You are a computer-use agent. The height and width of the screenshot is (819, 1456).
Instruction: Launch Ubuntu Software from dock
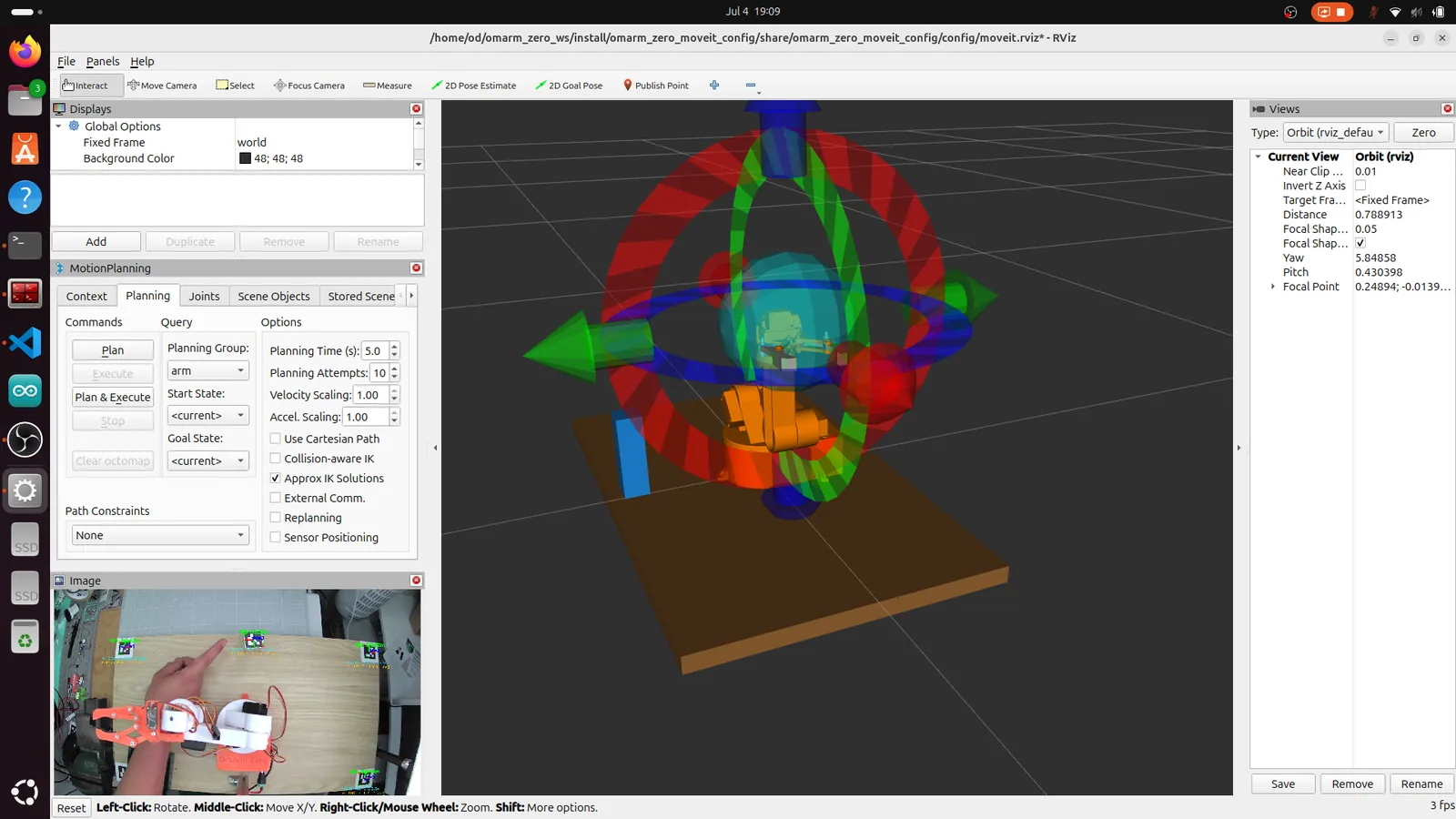coord(25,148)
